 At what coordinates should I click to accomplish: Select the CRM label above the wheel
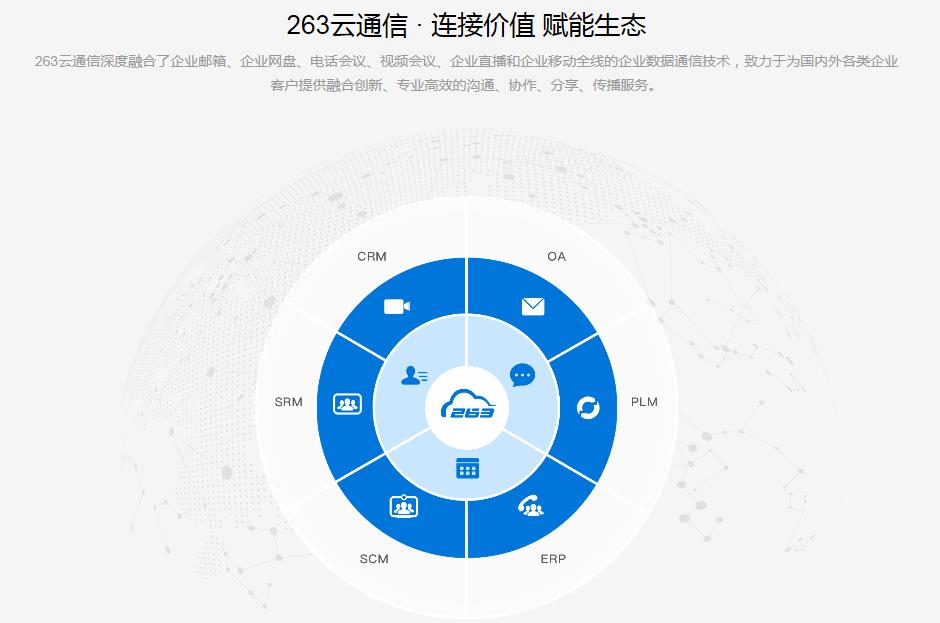374,256
